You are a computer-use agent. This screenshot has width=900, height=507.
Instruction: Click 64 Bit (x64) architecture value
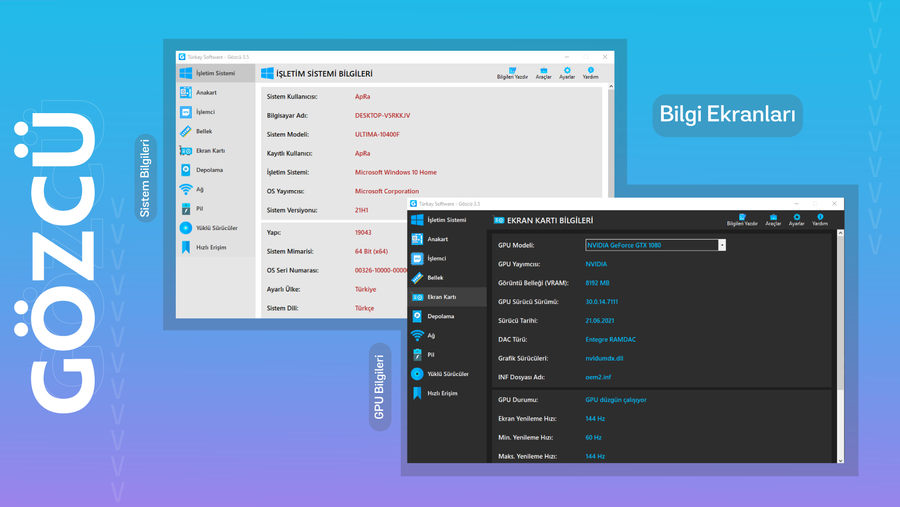click(x=371, y=251)
